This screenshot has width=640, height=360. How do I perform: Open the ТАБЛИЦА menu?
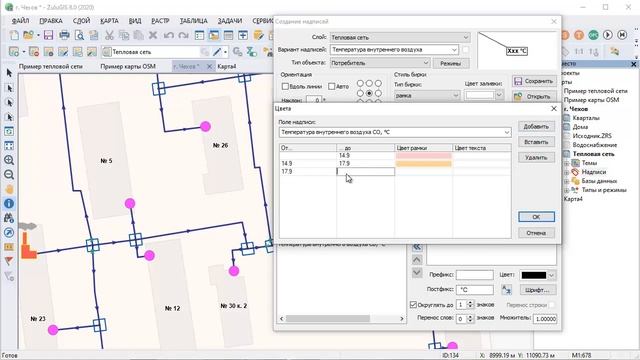pos(193,21)
